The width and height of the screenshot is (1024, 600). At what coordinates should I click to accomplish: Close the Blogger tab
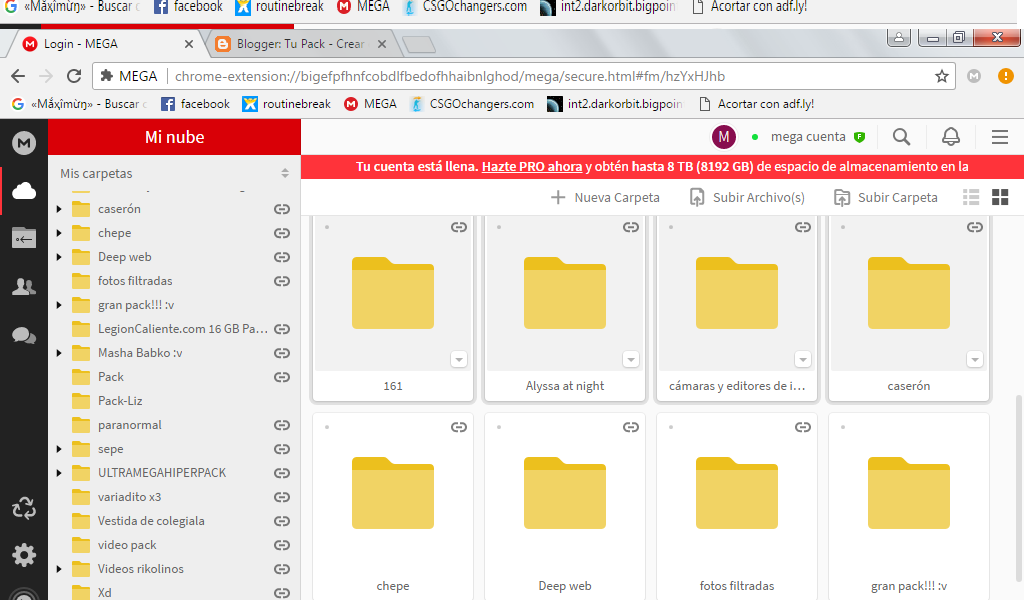coord(382,44)
